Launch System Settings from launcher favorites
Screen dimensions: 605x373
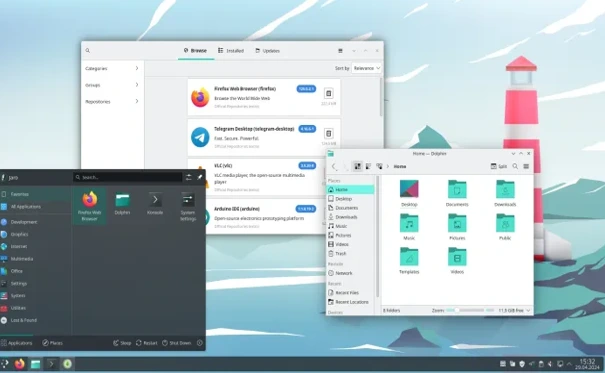(x=188, y=207)
